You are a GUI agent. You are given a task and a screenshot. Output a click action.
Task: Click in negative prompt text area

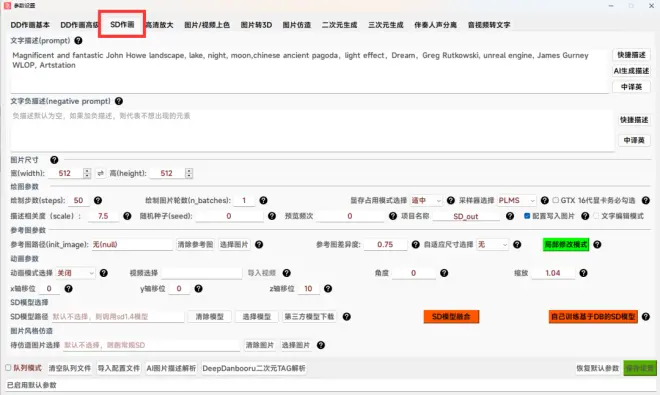click(x=311, y=131)
